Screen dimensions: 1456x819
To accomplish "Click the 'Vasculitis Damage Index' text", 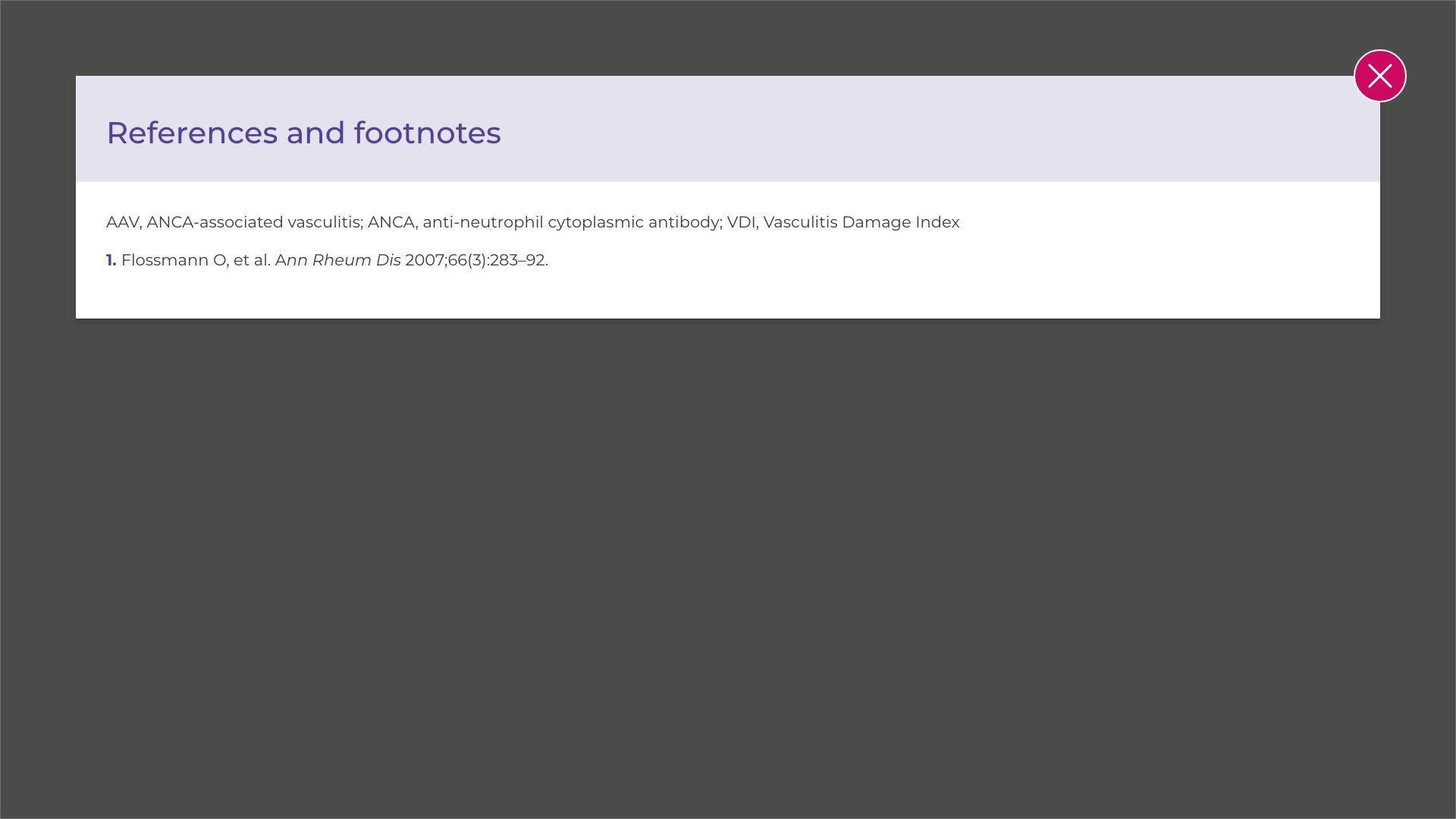I will coord(861,222).
